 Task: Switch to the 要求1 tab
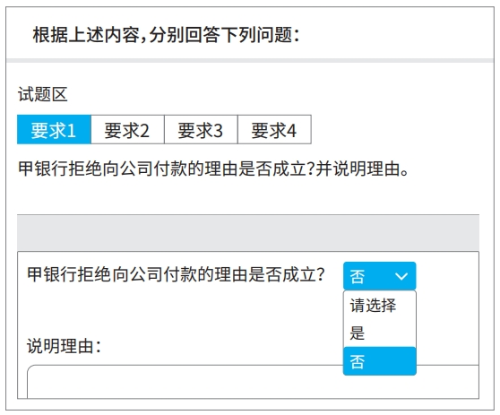(54, 130)
